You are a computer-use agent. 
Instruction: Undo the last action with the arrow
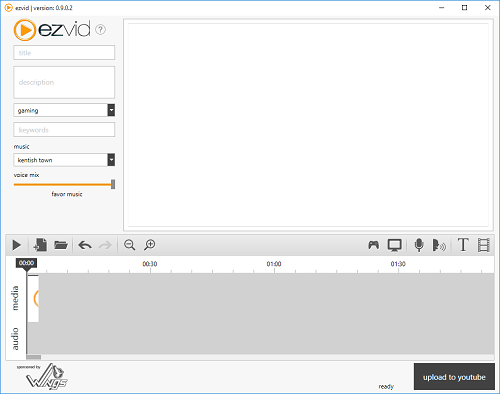[x=85, y=245]
